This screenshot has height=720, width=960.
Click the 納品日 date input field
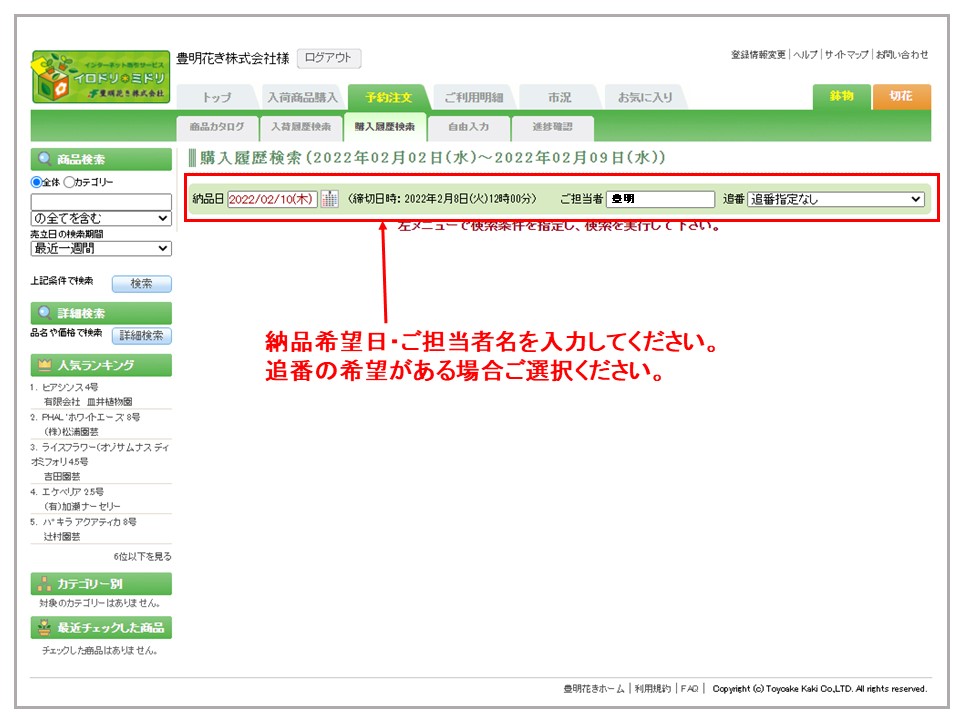[272, 199]
